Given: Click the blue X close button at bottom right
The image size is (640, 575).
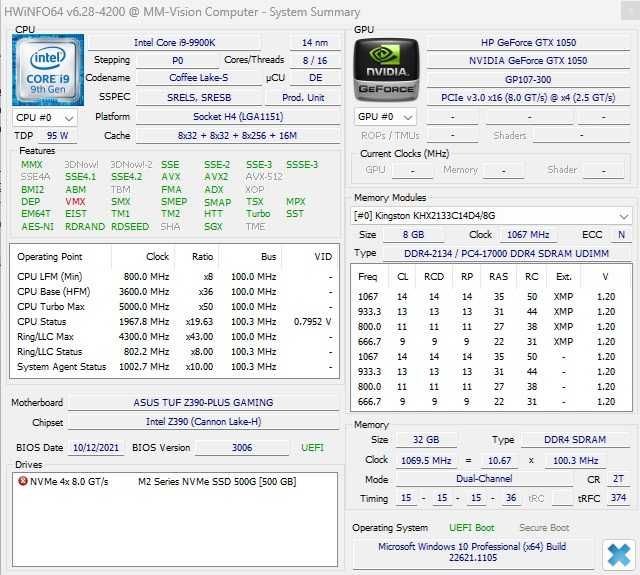Looking at the screenshot, I should [619, 555].
